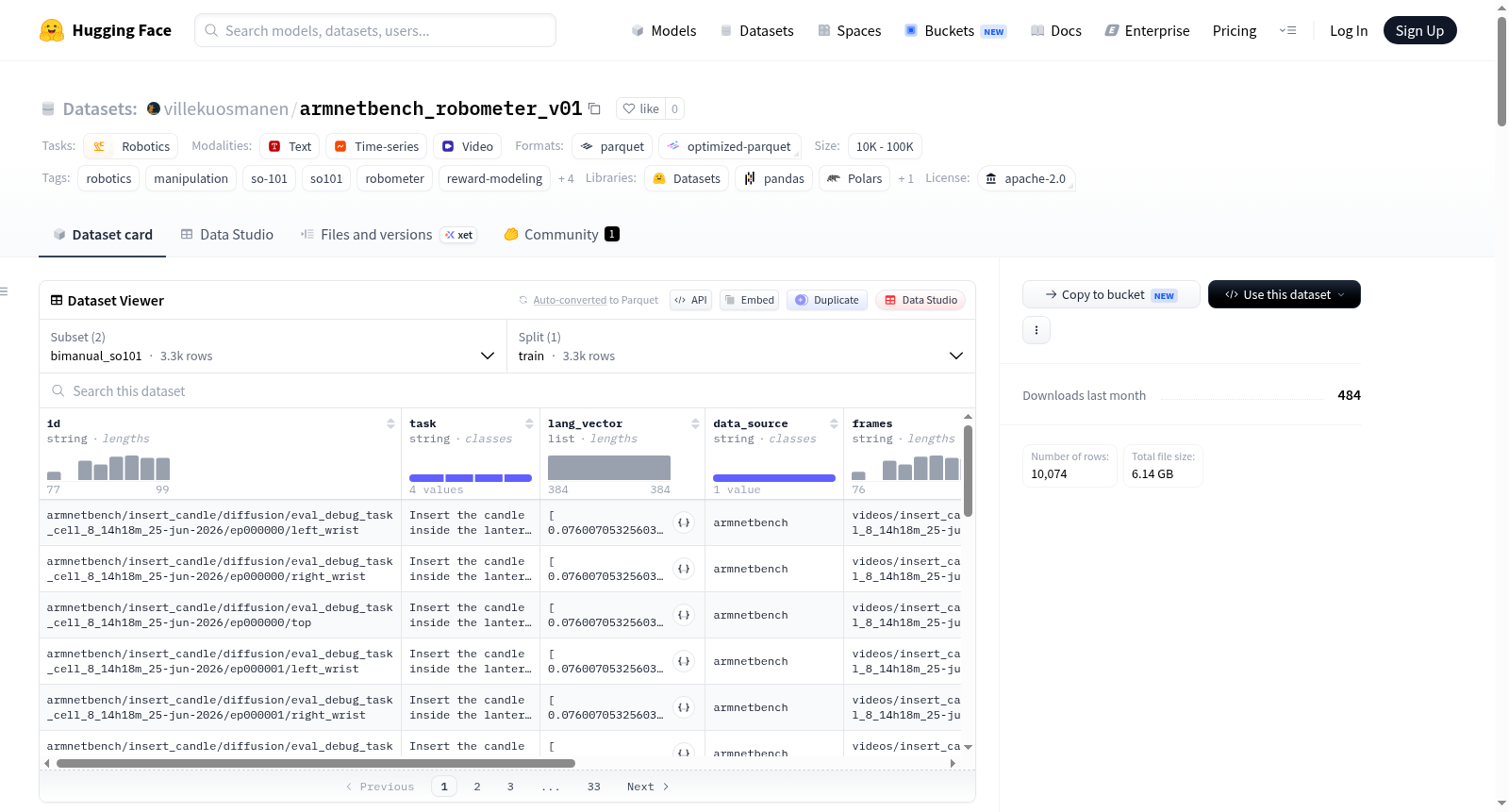Click the API button in Dataset Viewer
This screenshot has height=812, width=1509.
click(x=690, y=300)
